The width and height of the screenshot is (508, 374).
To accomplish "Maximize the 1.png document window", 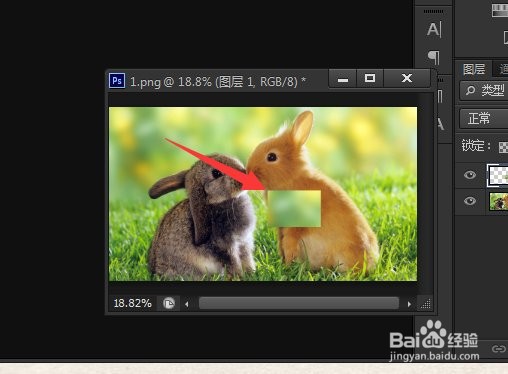I will tap(370, 79).
